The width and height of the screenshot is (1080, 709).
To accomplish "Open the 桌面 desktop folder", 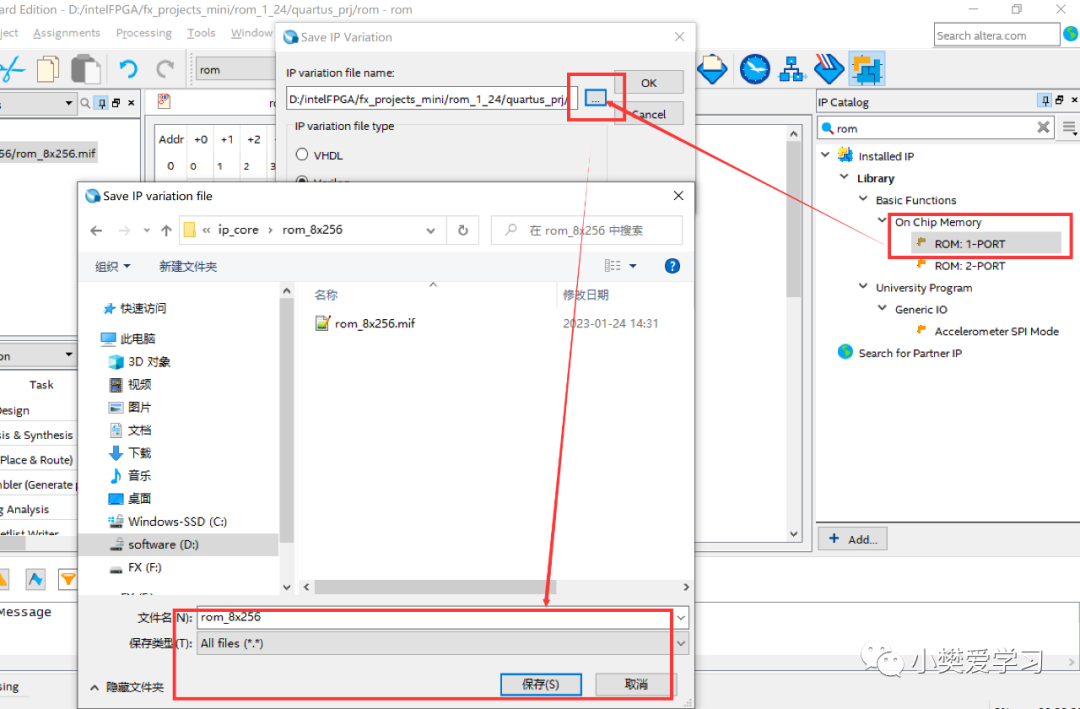I will tap(130, 498).
